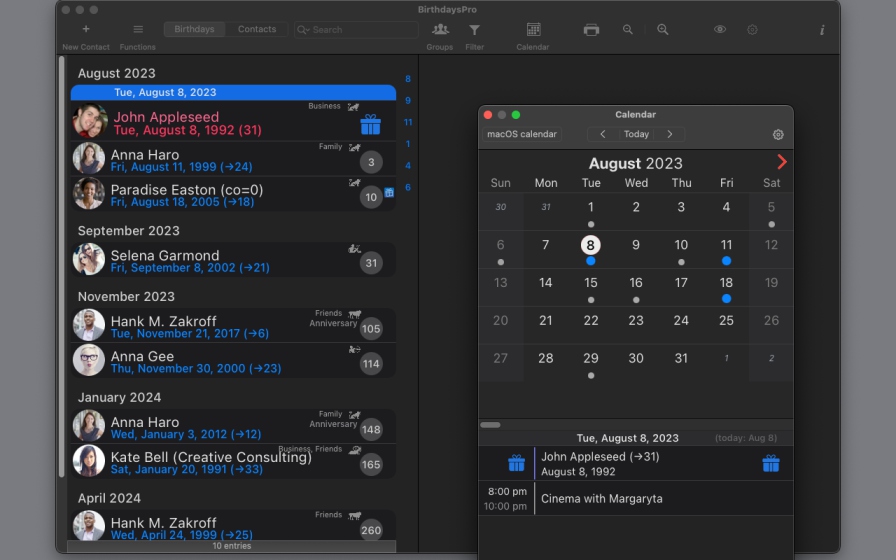896x560 pixels.
Task: Click the (today: Aug 8) label
Action: pyautogui.click(x=746, y=438)
